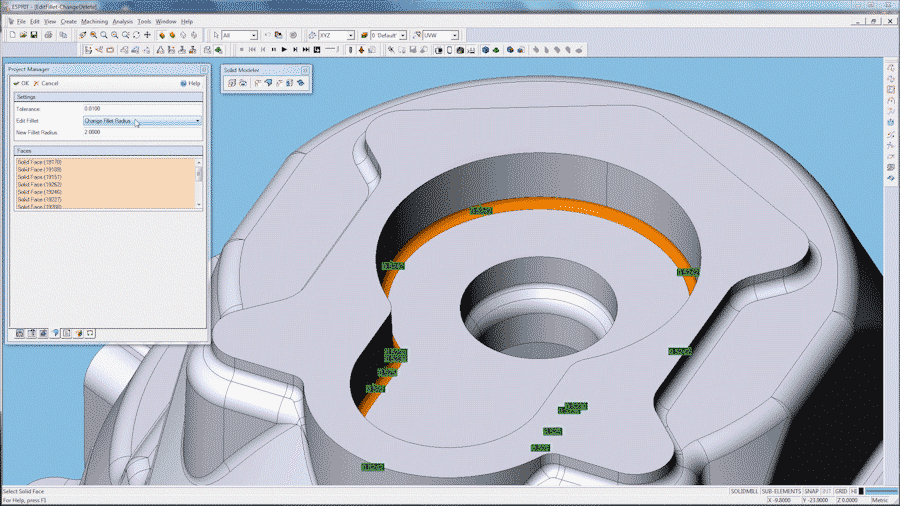
Task: Click the layers icon beside 0 'Default'
Action: pos(364,35)
